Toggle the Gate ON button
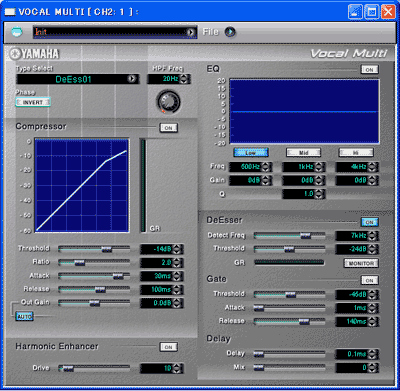The width and height of the screenshot is (400, 391). tap(369, 280)
